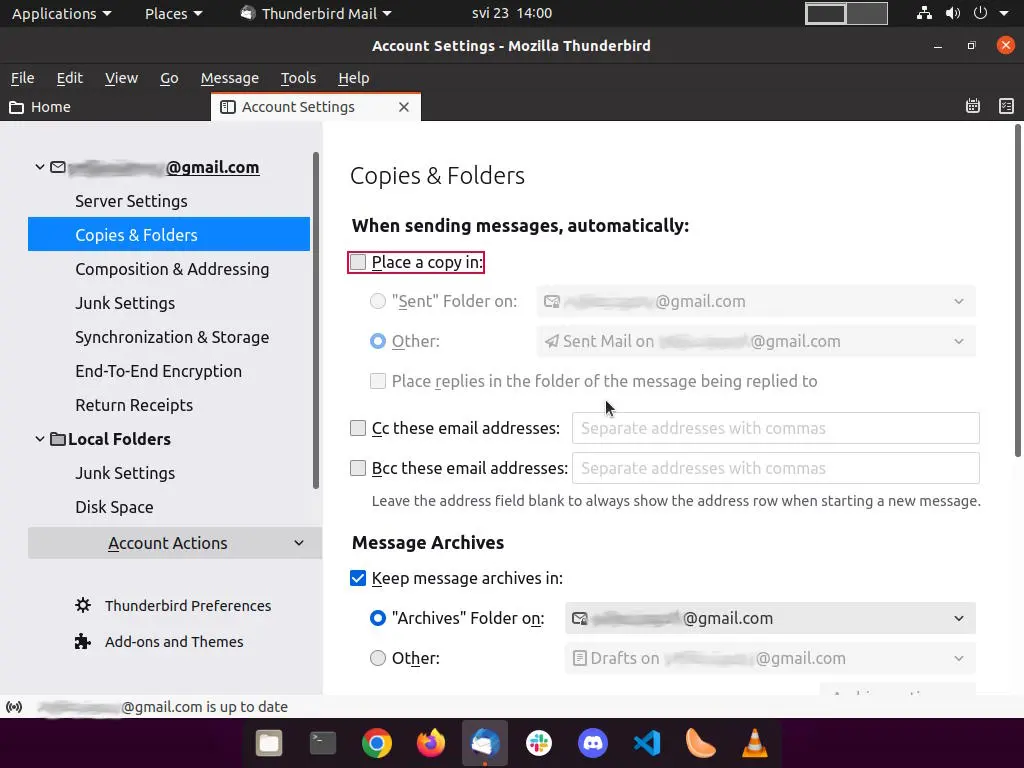Image resolution: width=1024 pixels, height=768 pixels.
Task: Collapse the Local Folders tree
Action: point(39,439)
